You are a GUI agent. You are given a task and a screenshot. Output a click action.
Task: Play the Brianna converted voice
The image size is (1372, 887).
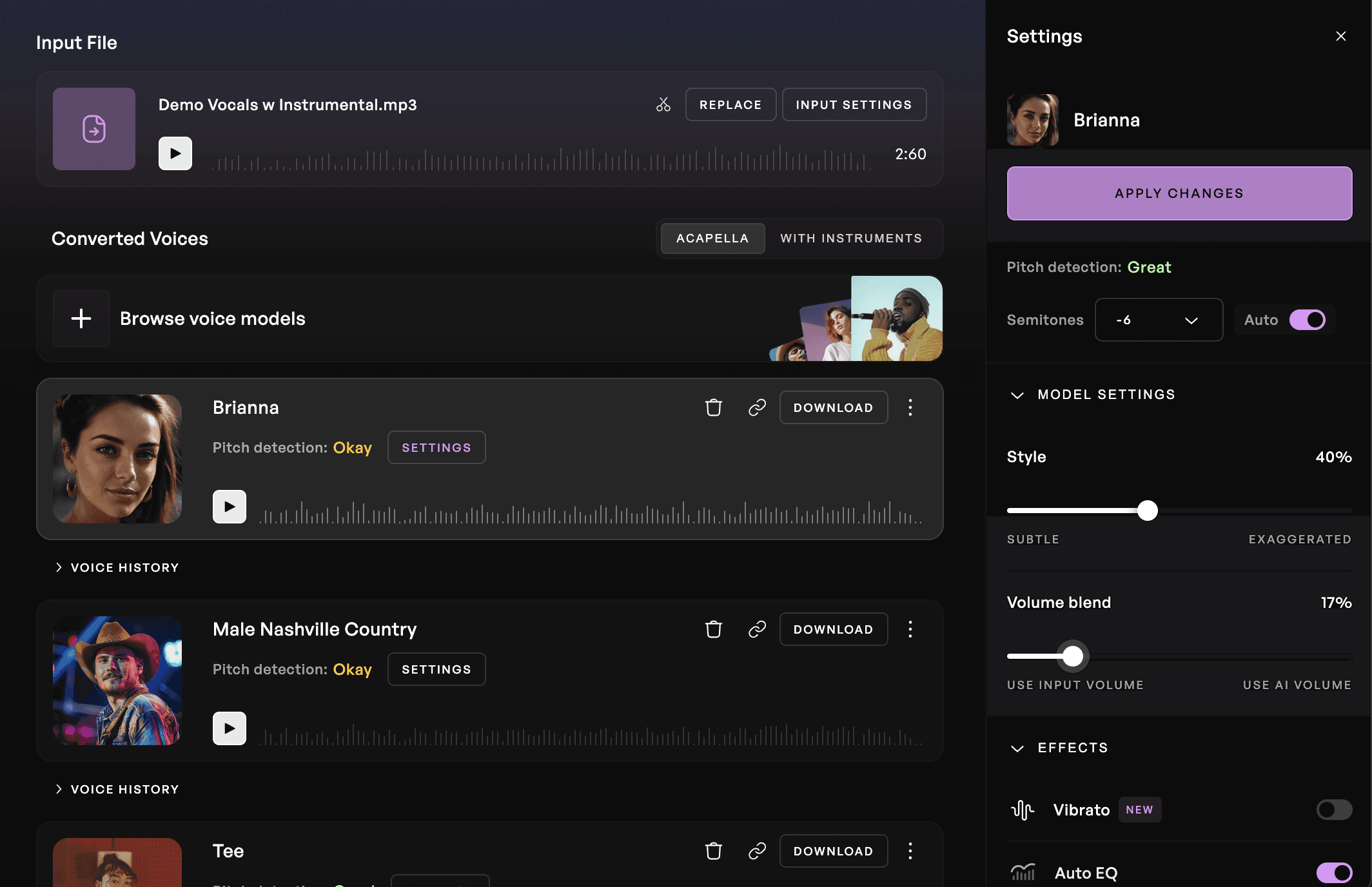click(230, 507)
